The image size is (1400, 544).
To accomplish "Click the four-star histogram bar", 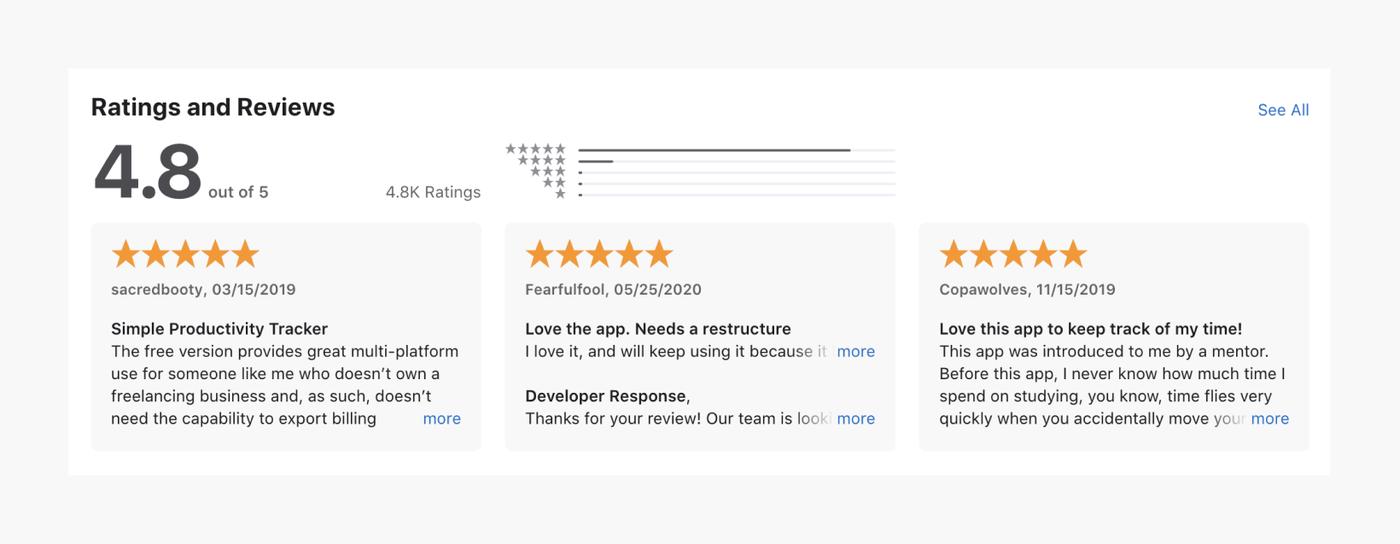I will click(735, 161).
